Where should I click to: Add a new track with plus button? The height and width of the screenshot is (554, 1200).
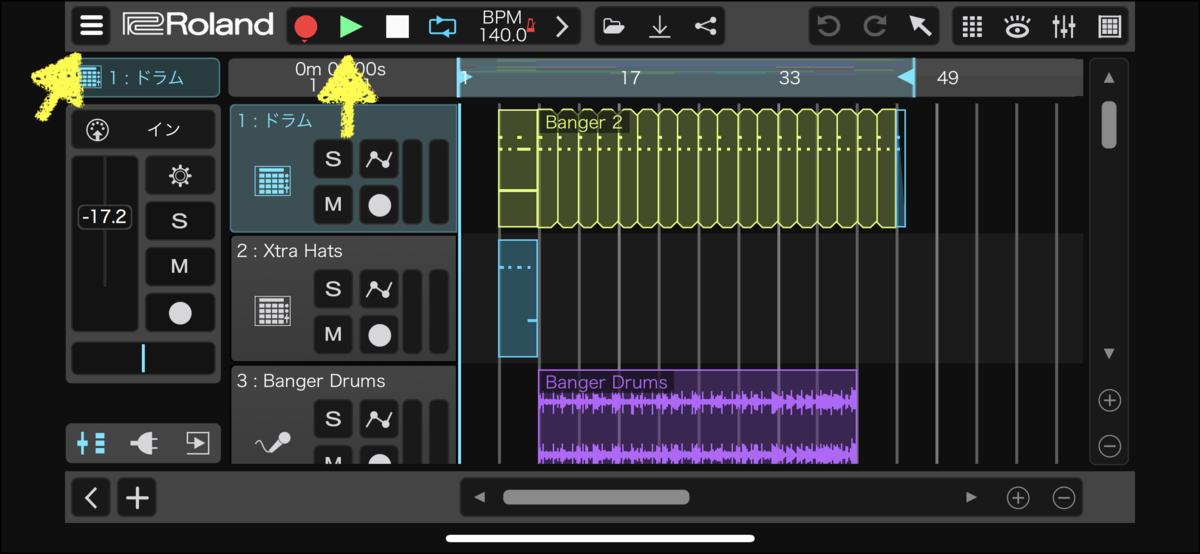(x=137, y=498)
